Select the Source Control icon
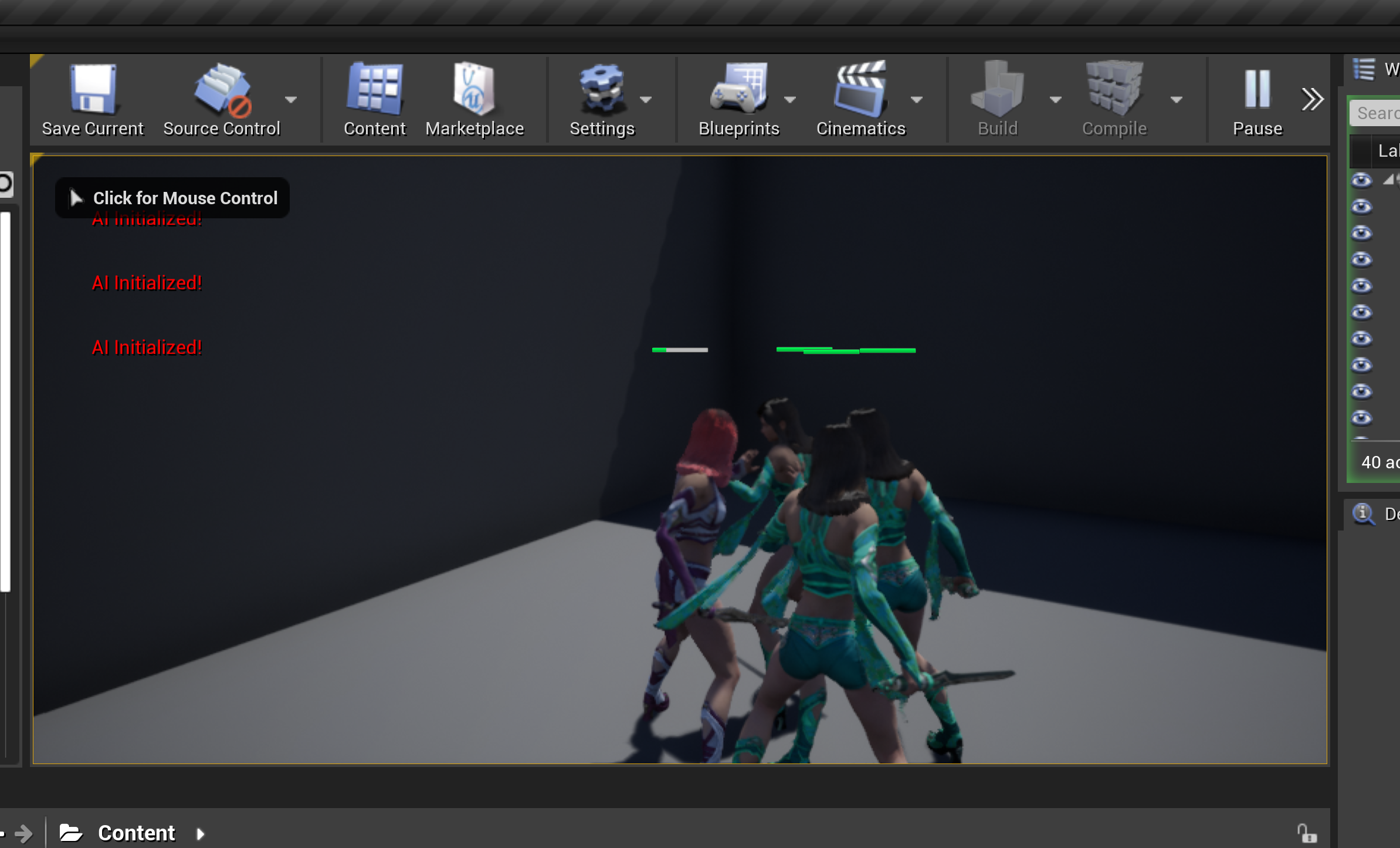This screenshot has width=1400, height=848. (x=221, y=99)
